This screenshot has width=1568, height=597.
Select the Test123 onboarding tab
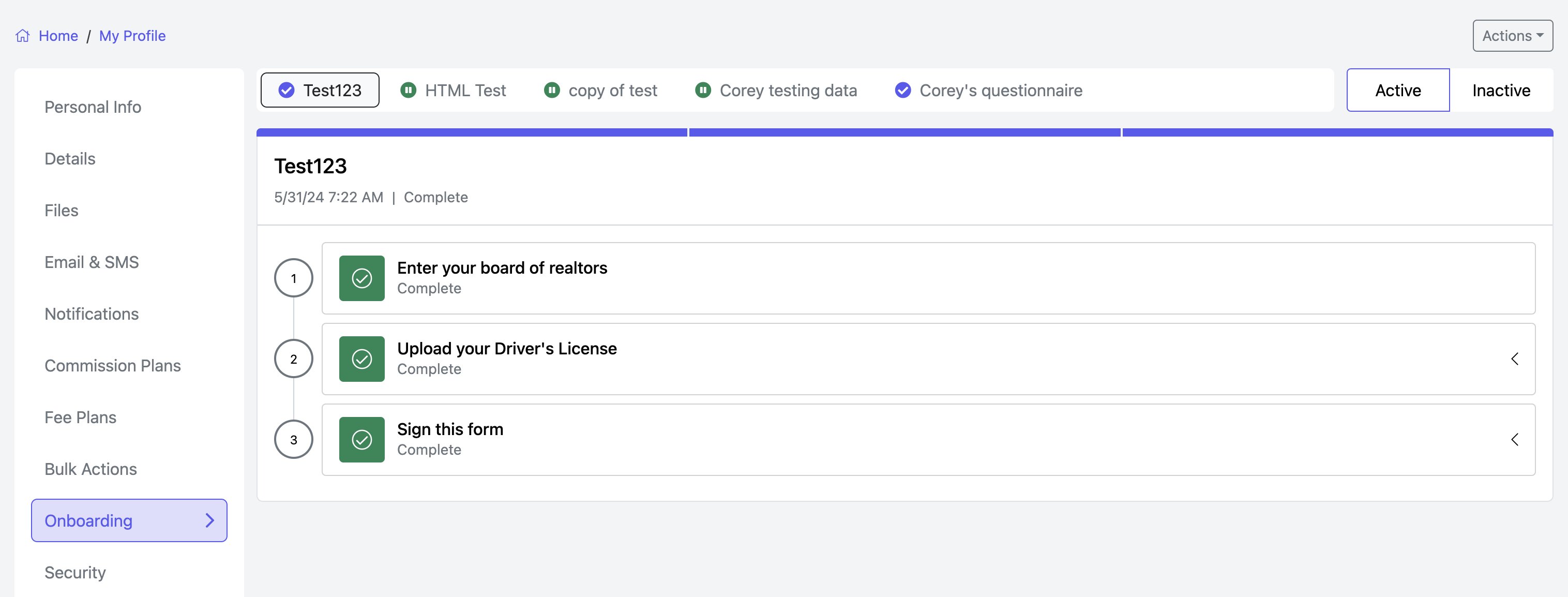click(320, 90)
